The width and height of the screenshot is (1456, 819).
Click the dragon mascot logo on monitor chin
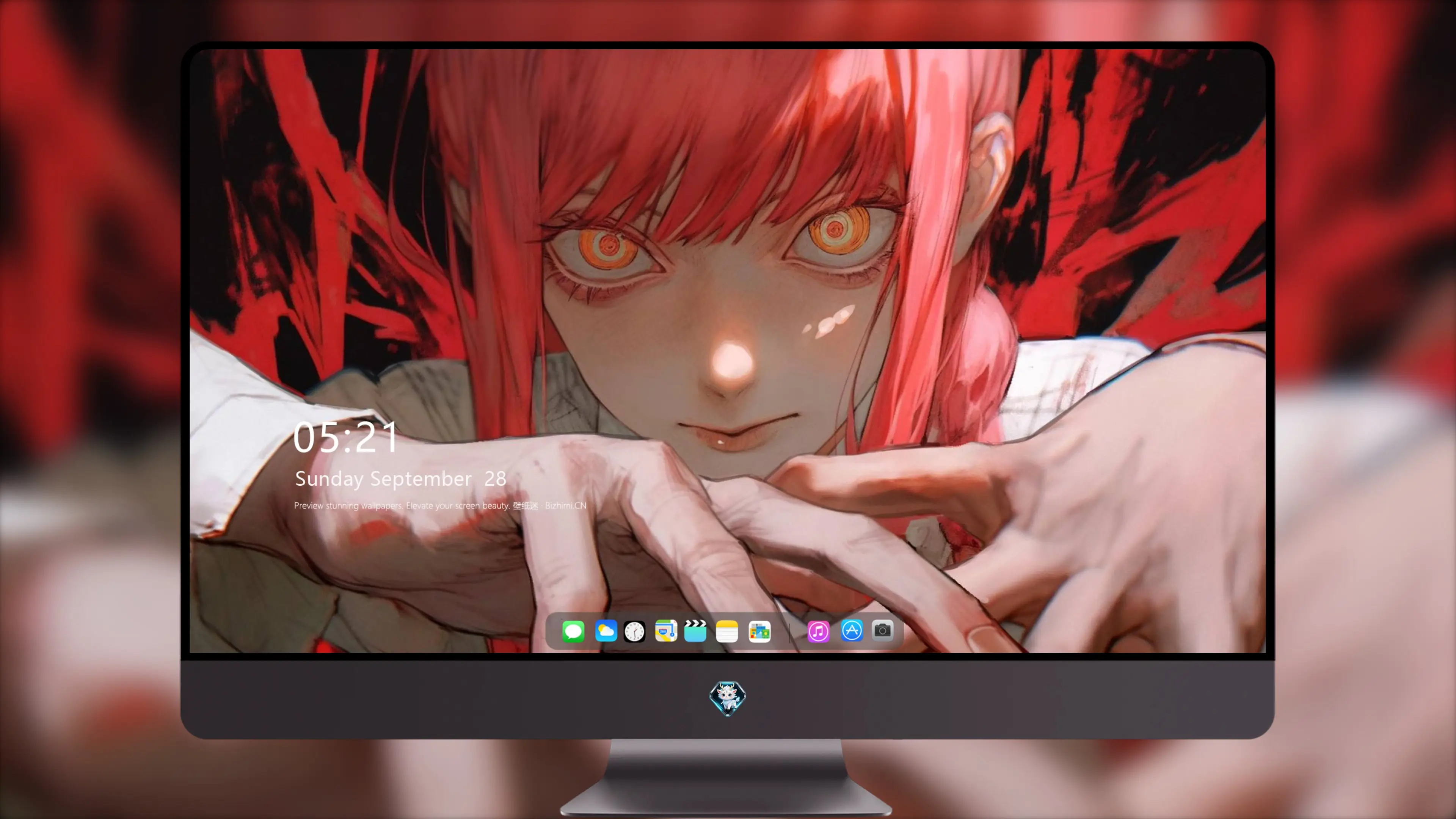tap(728, 698)
